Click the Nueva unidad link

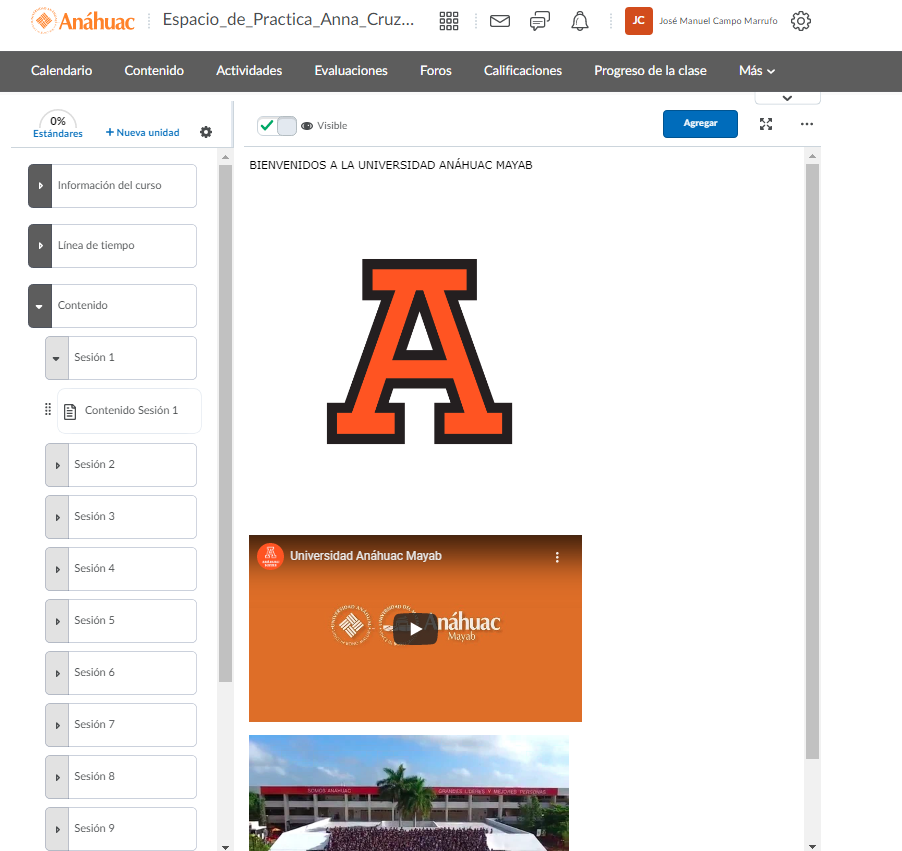143,133
